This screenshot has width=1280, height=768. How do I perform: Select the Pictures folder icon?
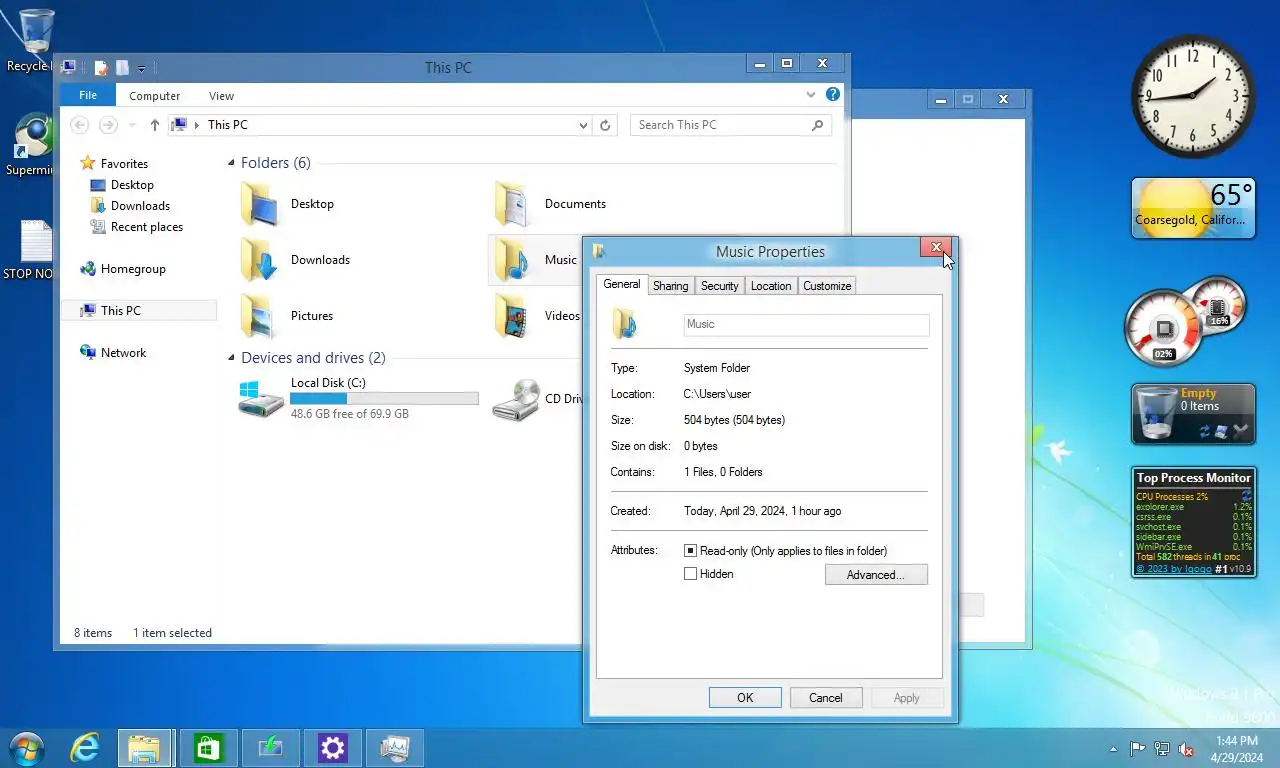click(260, 316)
